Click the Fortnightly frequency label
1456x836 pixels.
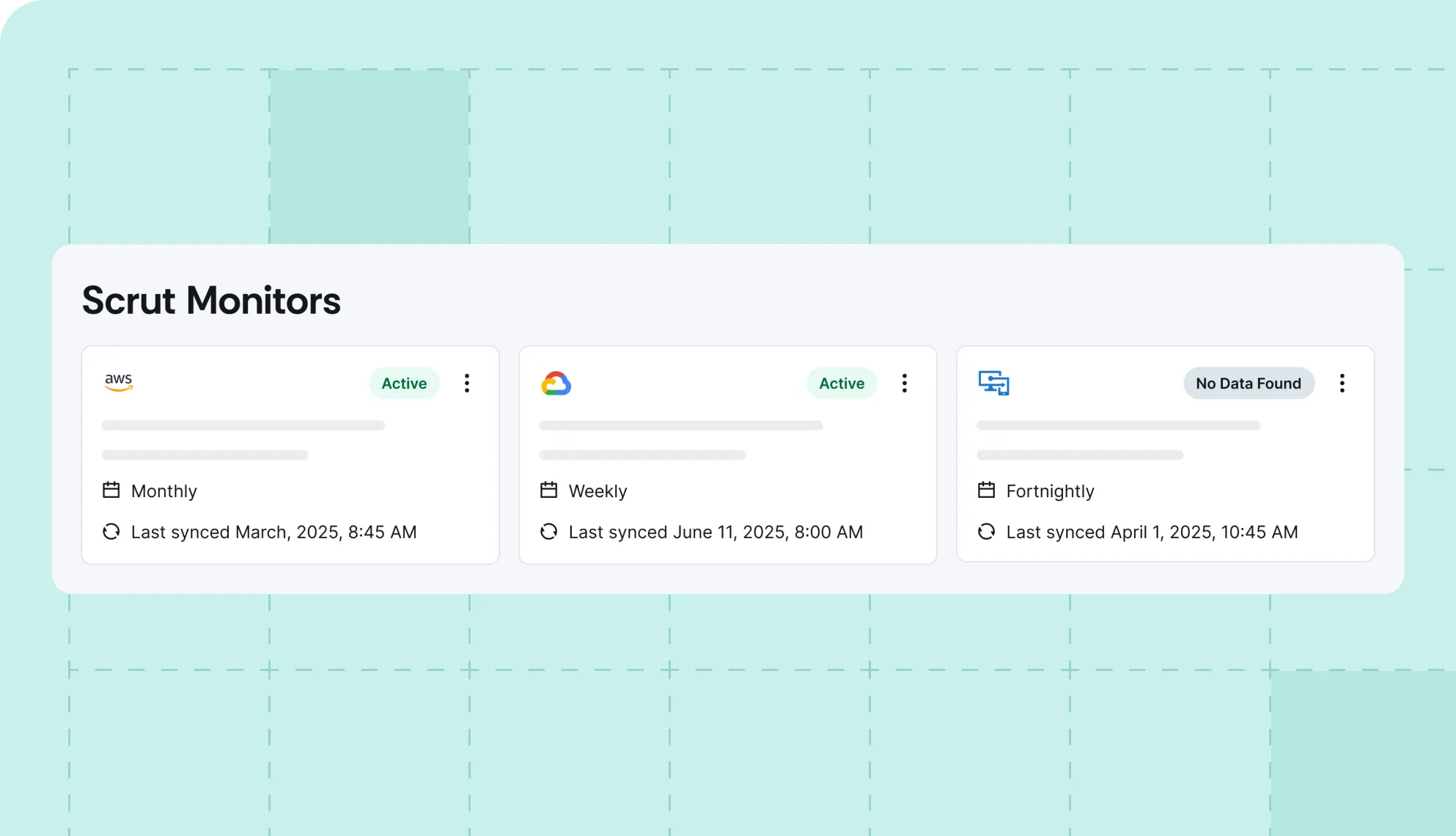coord(1050,491)
